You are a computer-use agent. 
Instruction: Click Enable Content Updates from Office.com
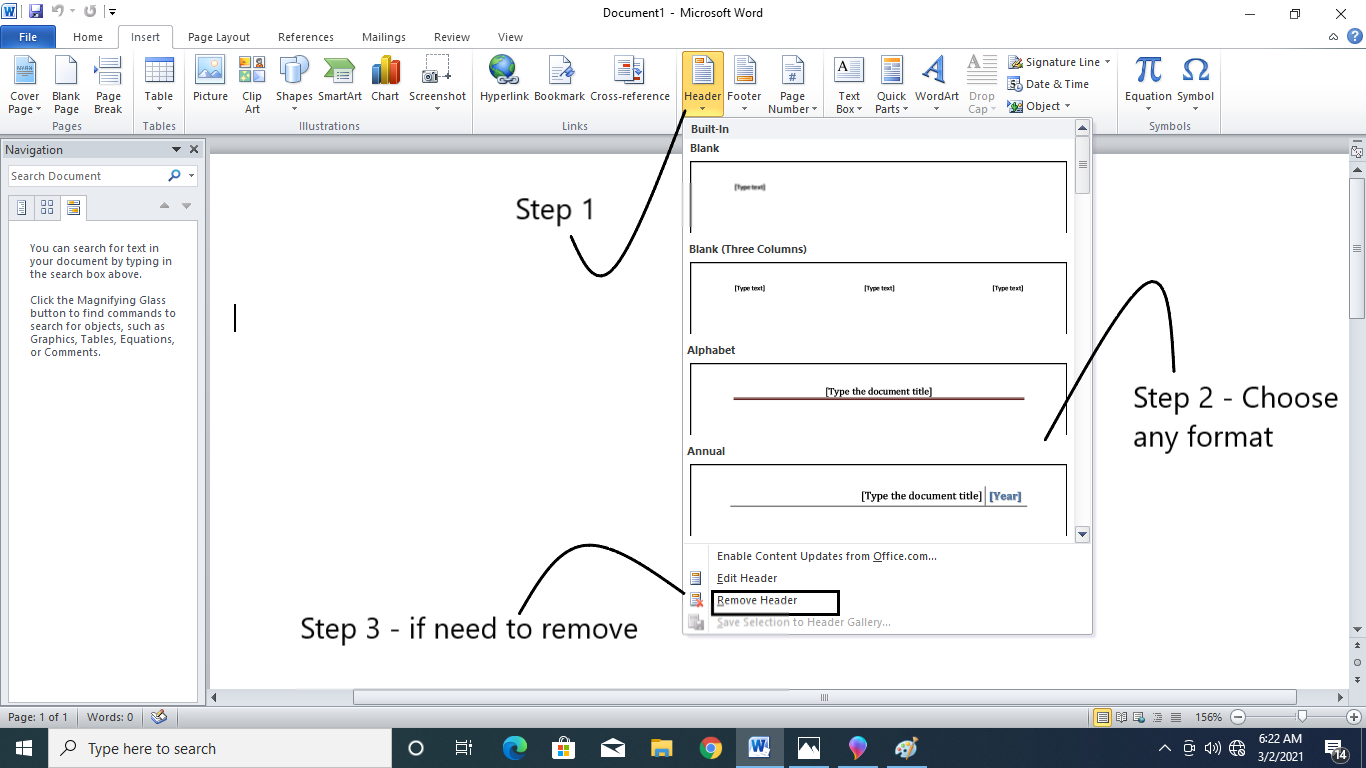(x=826, y=556)
